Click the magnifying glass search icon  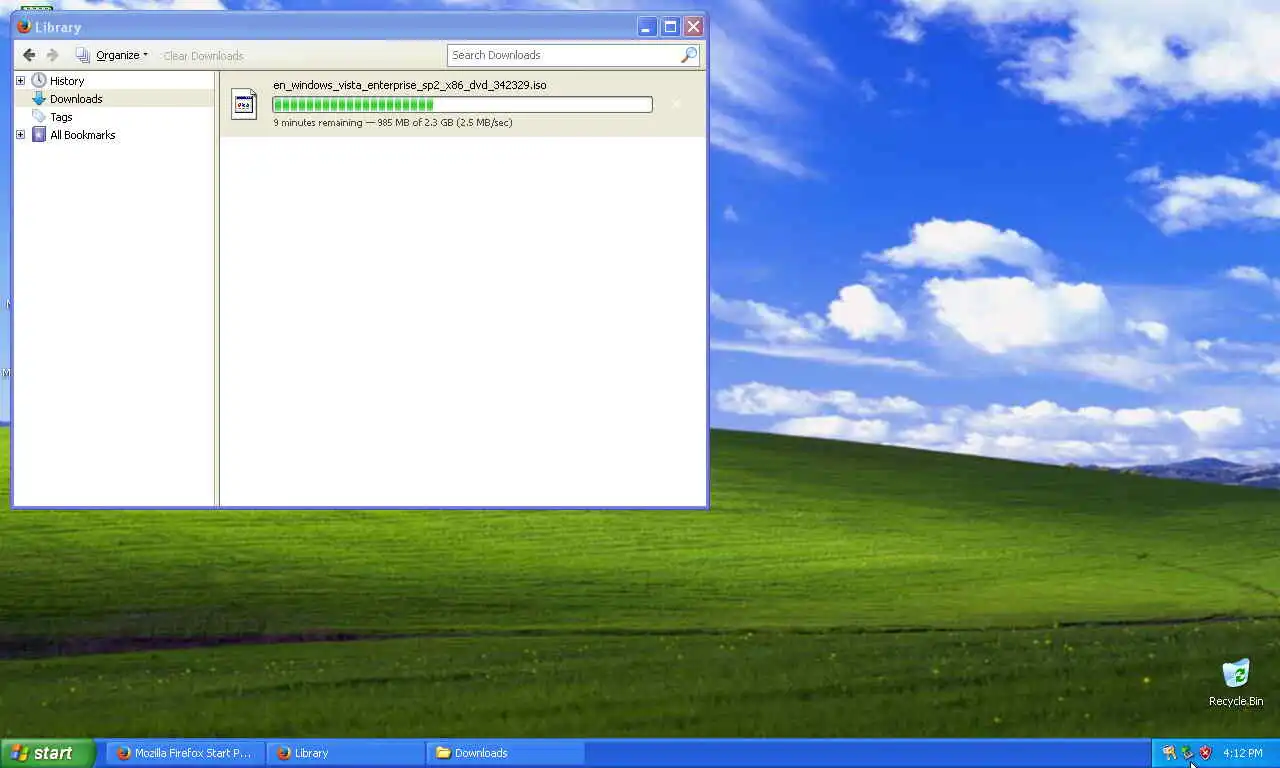(689, 55)
